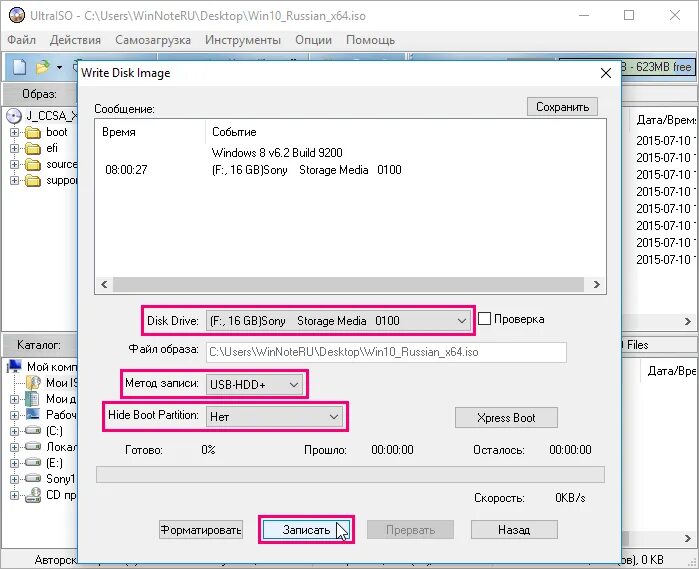Click main window Дата/Время column header
The width and height of the screenshot is (699, 569).
pos(666,120)
